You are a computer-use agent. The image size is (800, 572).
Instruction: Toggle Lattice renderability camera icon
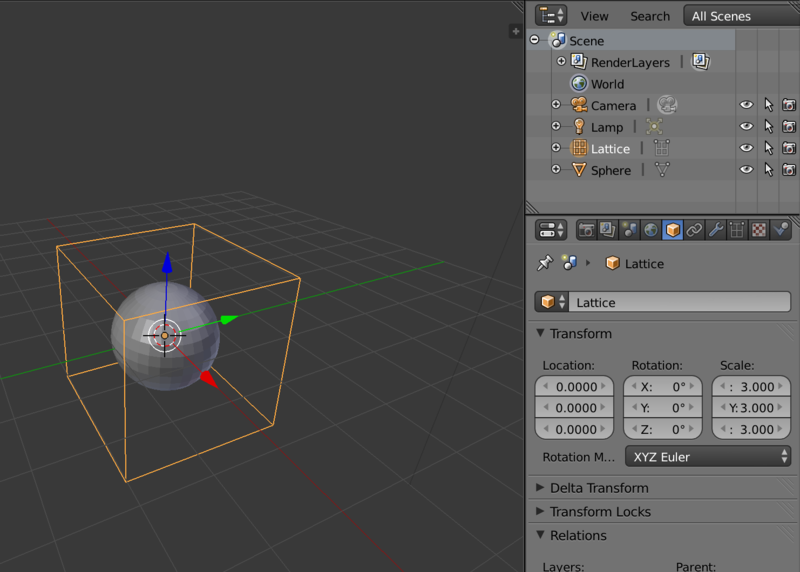pos(789,148)
